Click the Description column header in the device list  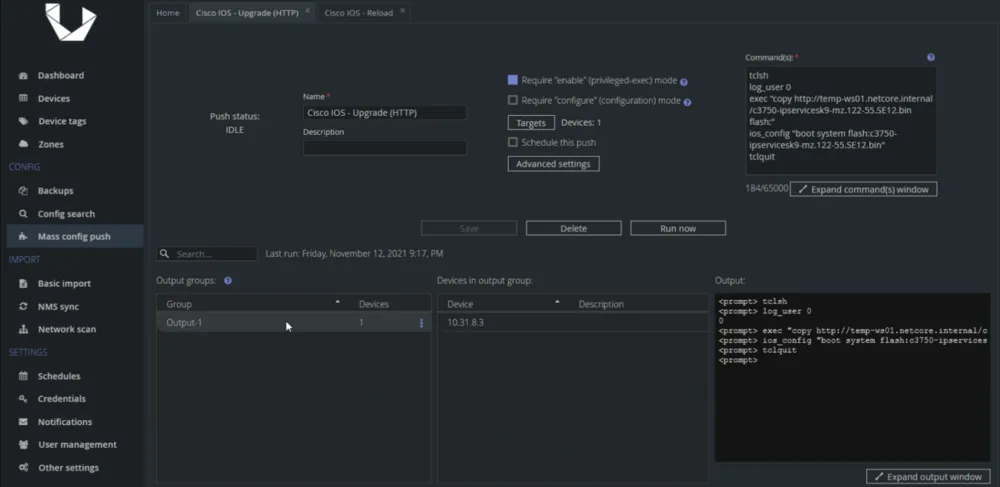click(601, 304)
